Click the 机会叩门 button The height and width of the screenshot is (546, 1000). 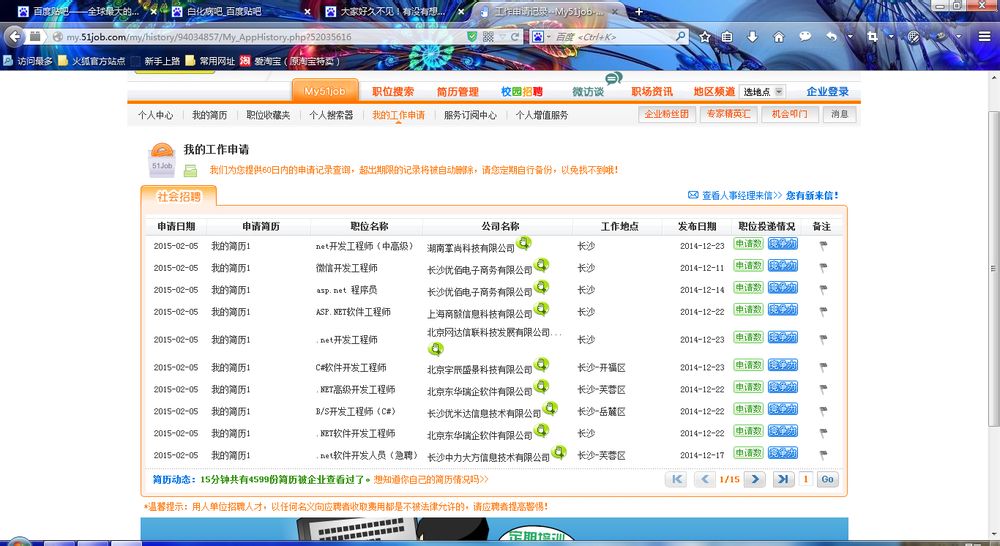[x=790, y=114]
